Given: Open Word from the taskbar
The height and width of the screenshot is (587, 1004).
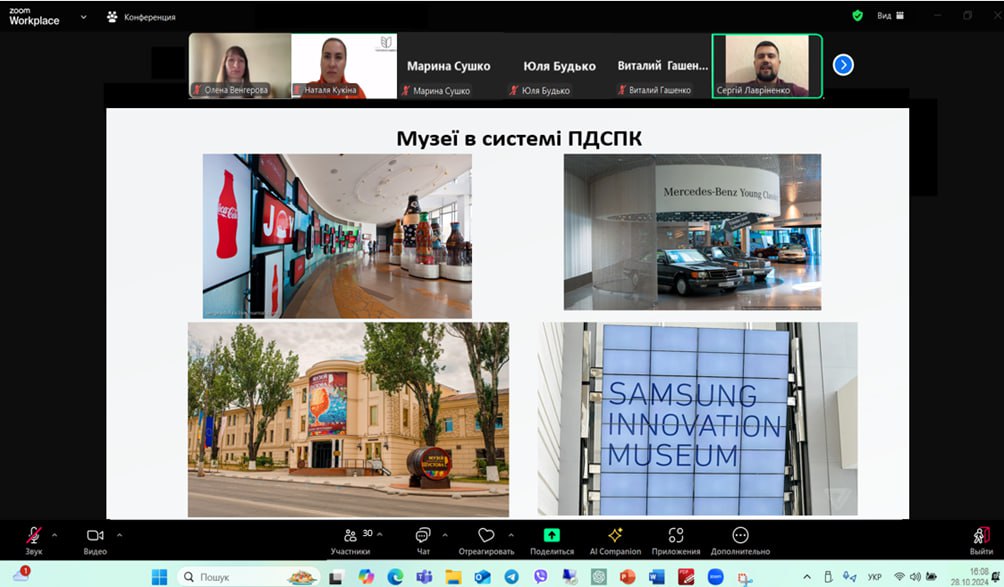Looking at the screenshot, I should pyautogui.click(x=656, y=577).
